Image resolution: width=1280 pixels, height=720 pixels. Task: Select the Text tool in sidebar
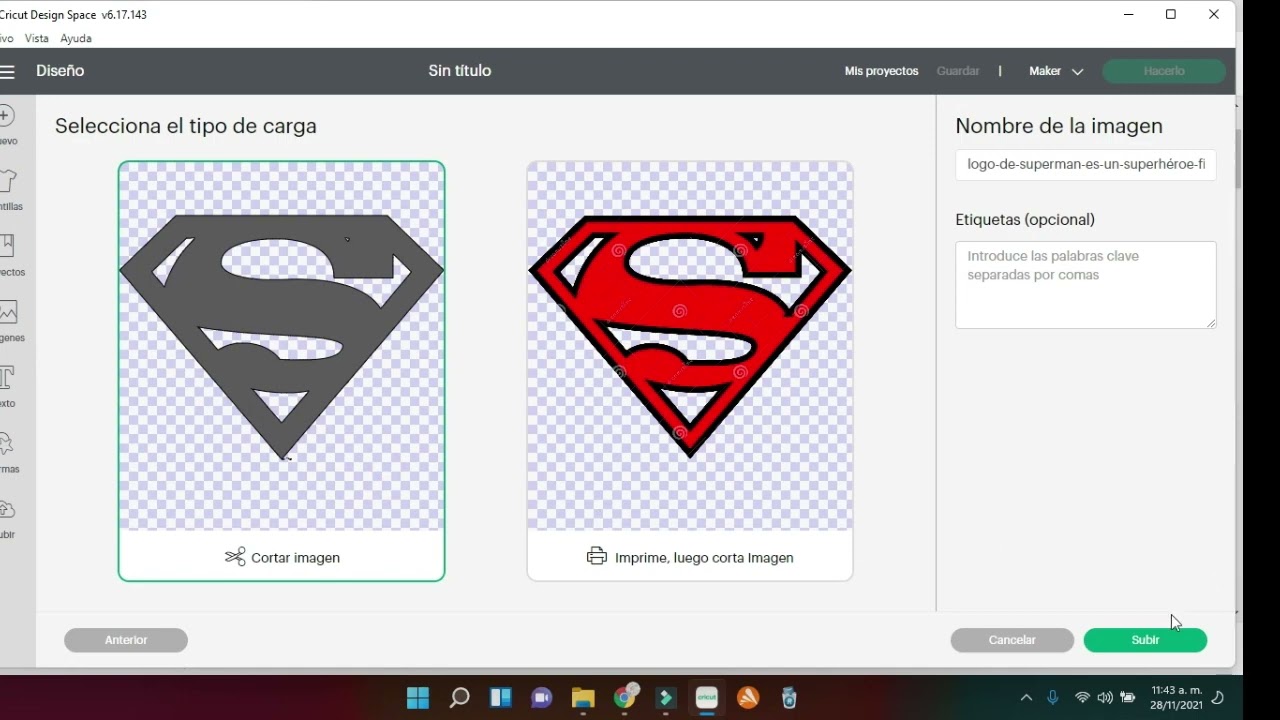point(7,378)
